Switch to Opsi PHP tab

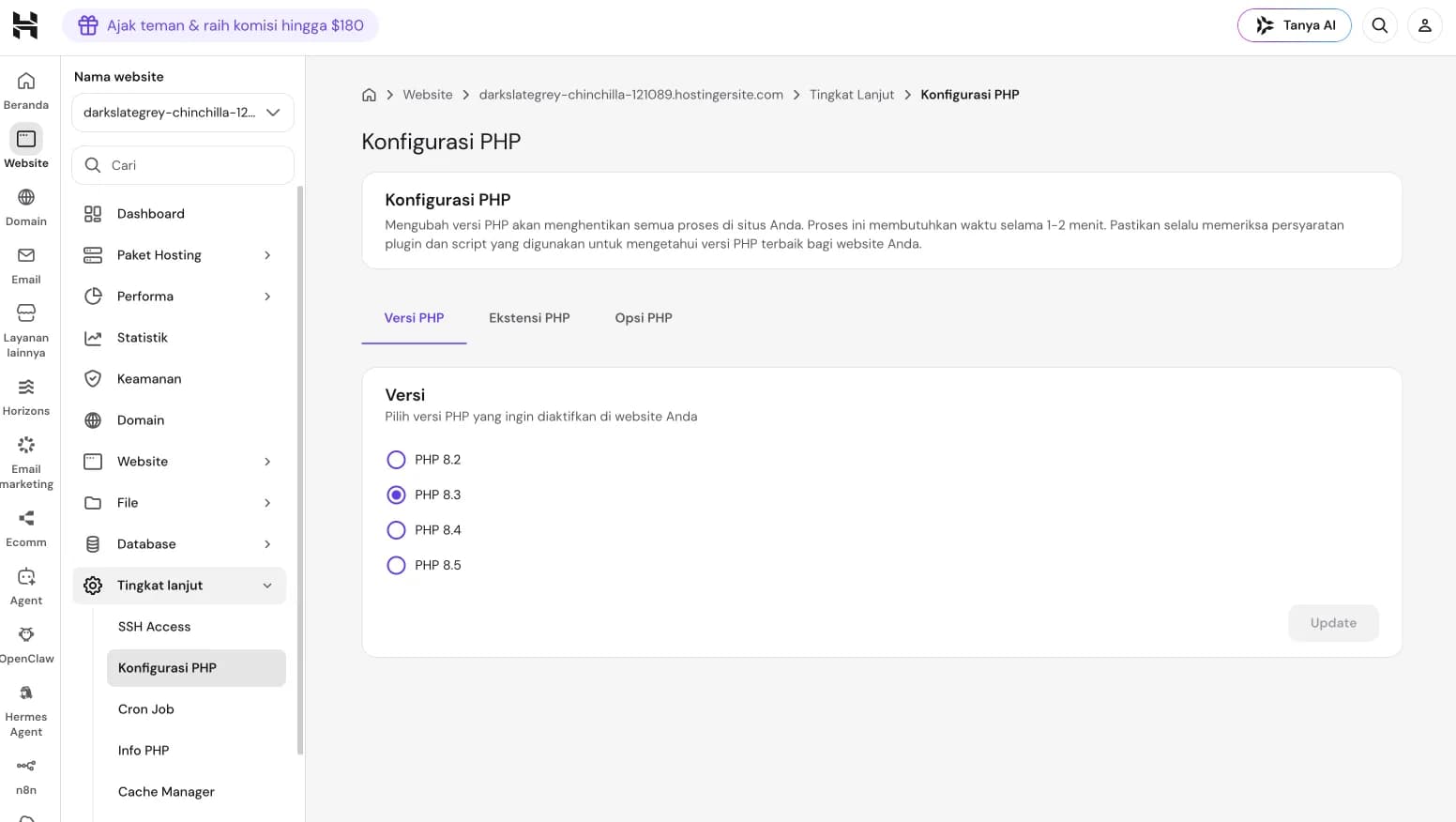(x=644, y=318)
